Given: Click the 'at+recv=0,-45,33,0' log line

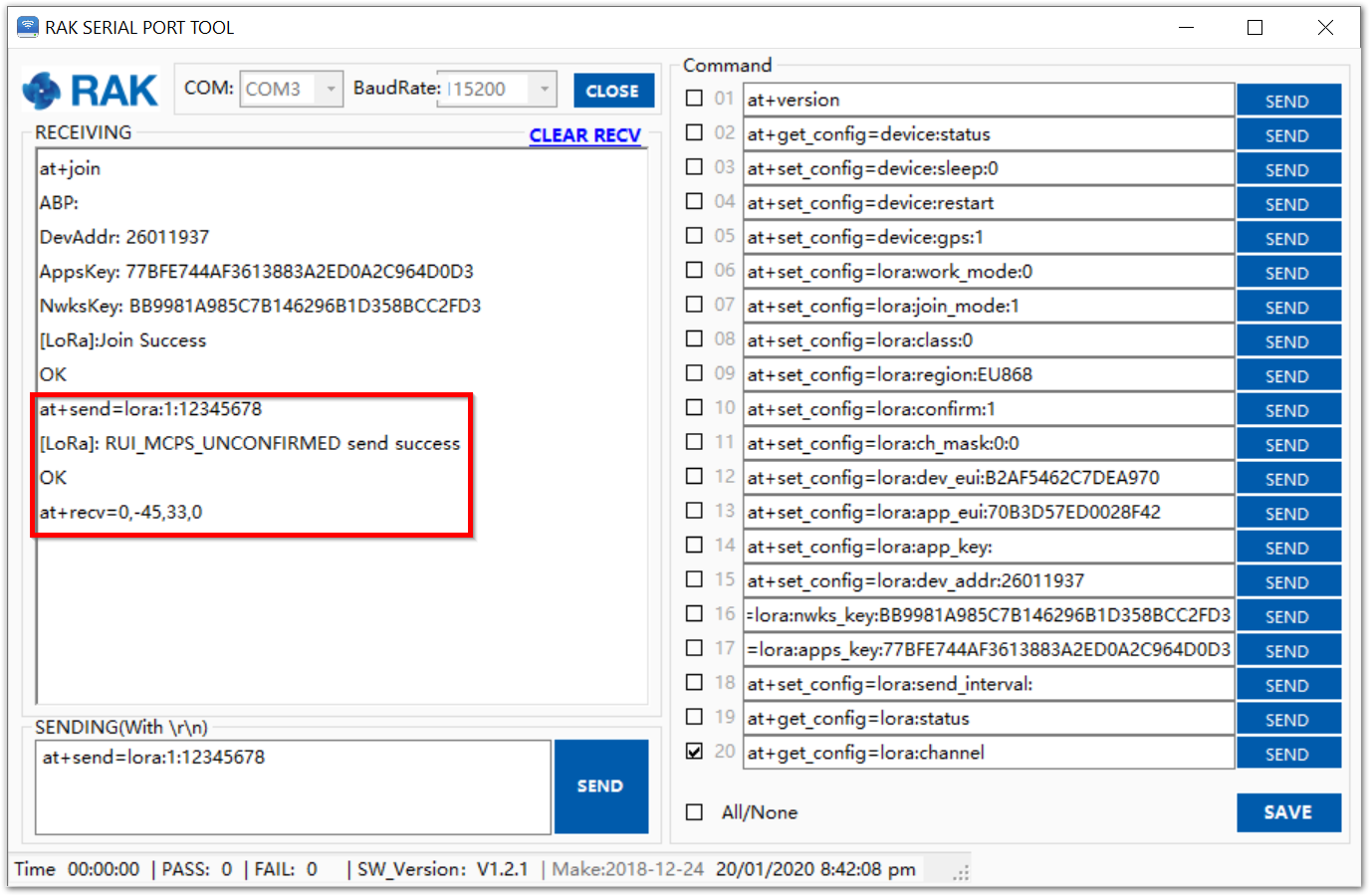Looking at the screenshot, I should point(120,513).
